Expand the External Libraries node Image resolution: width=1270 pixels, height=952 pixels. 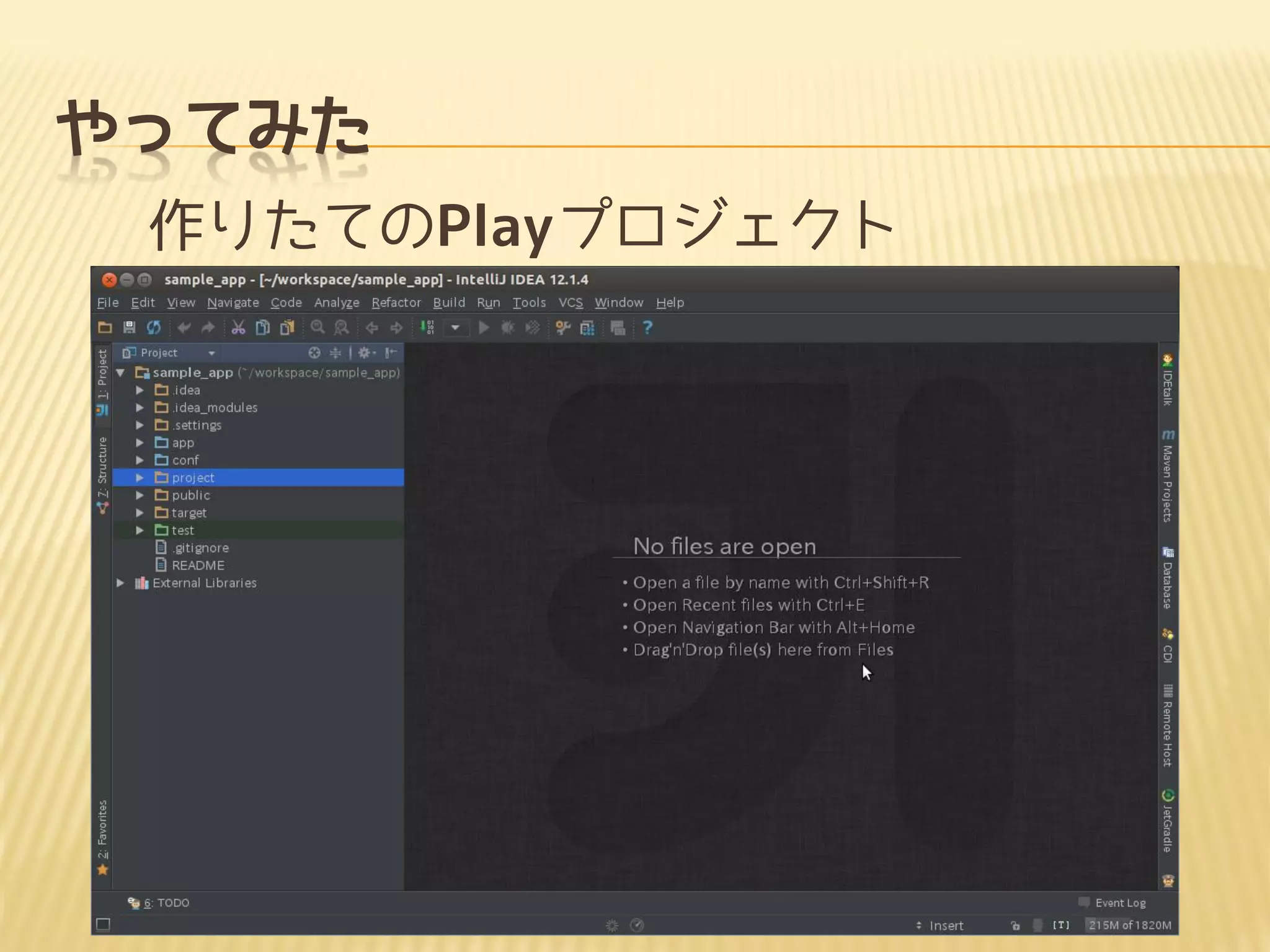121,583
